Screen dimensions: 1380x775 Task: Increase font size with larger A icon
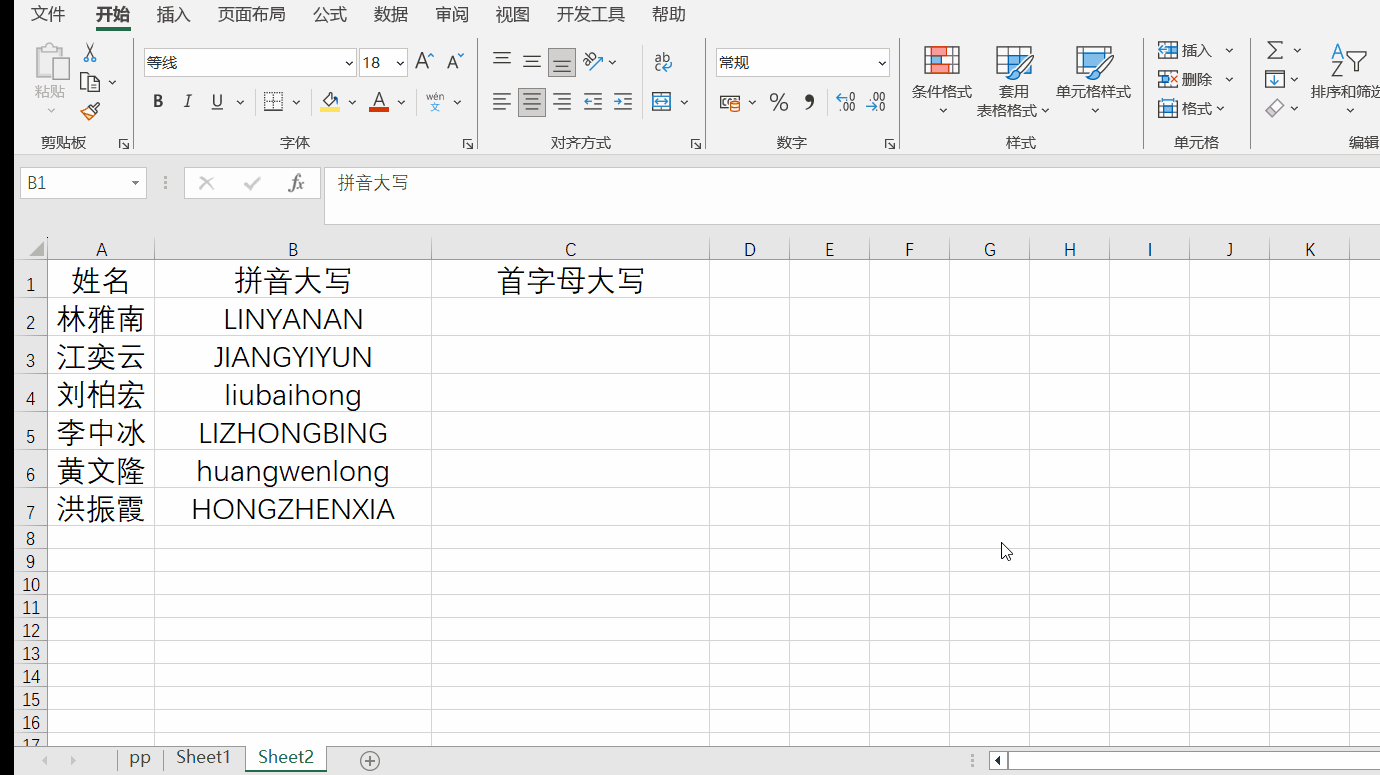coord(424,62)
